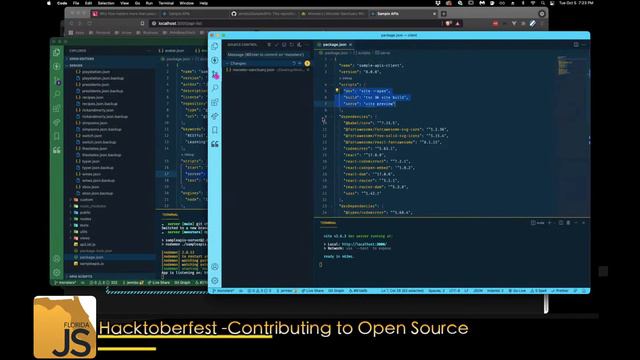Open Manage gear in green back window

click(57, 272)
